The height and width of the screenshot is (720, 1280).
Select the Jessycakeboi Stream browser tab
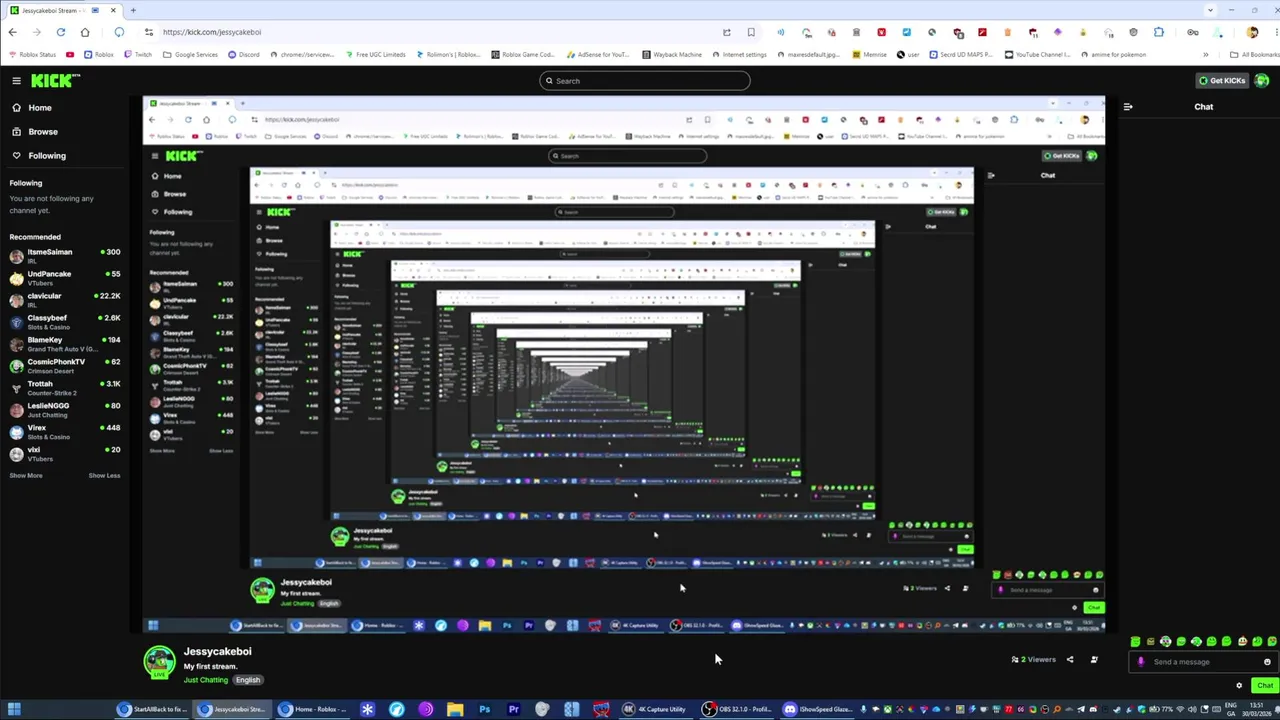tap(64, 10)
